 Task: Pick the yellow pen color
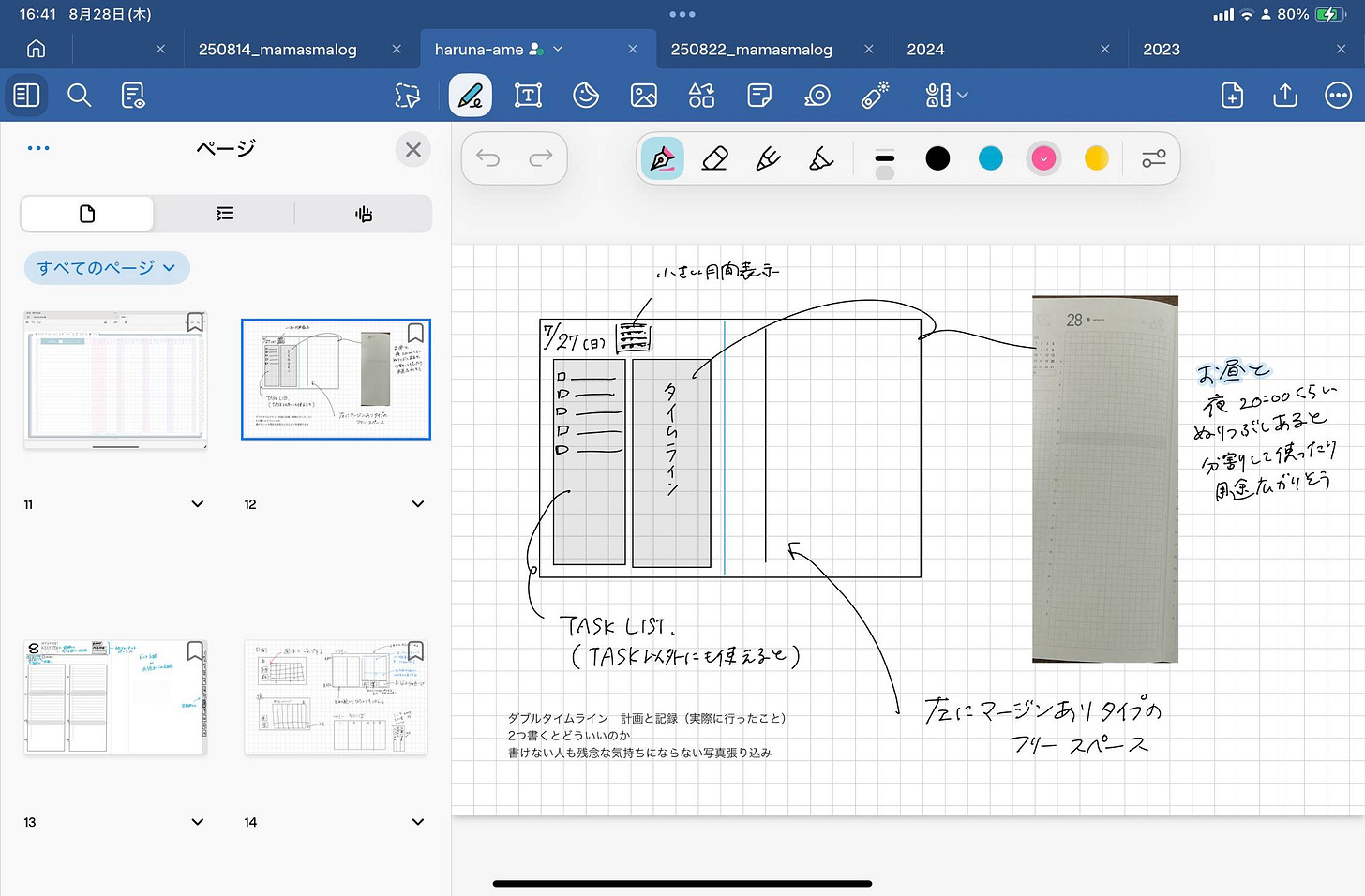(x=1096, y=158)
